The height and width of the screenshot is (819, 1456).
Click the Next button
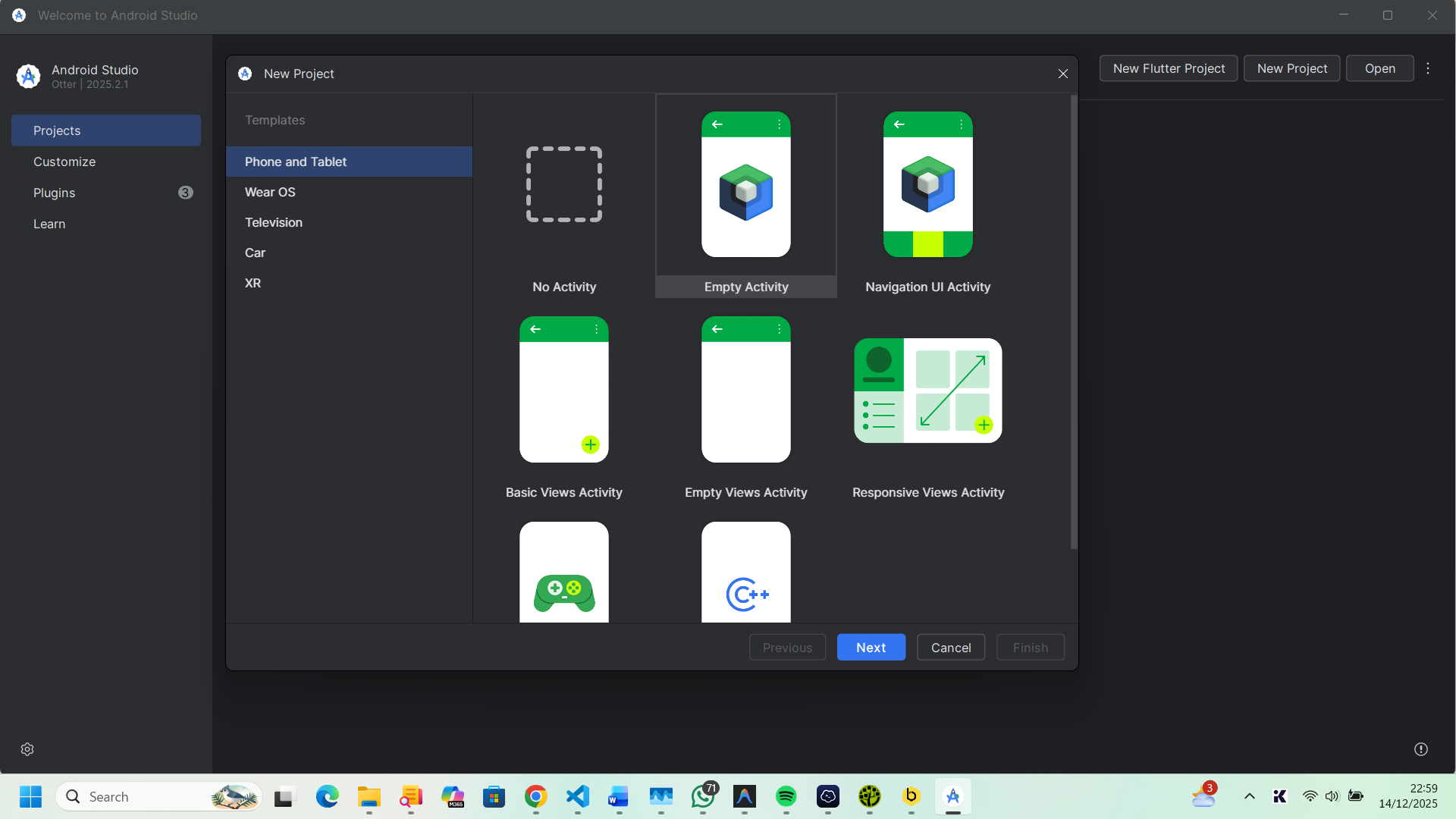(x=871, y=648)
